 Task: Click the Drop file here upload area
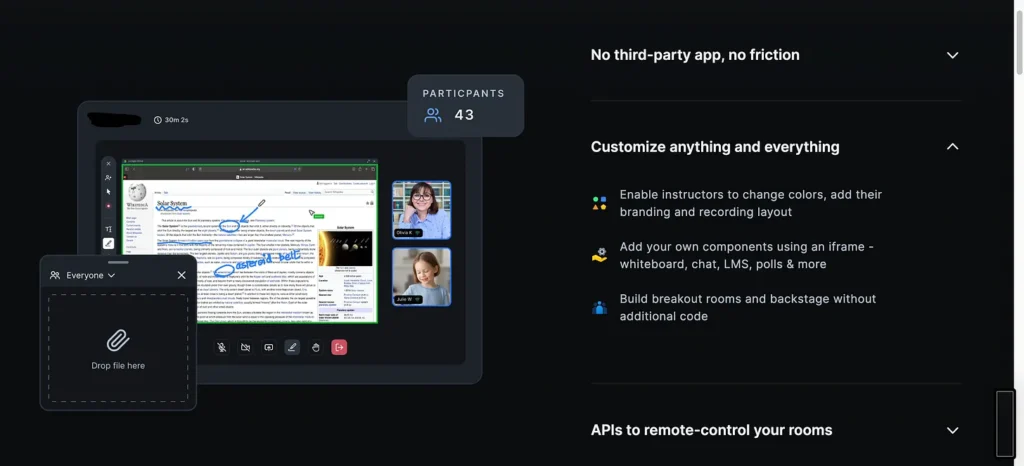pyautogui.click(x=118, y=348)
